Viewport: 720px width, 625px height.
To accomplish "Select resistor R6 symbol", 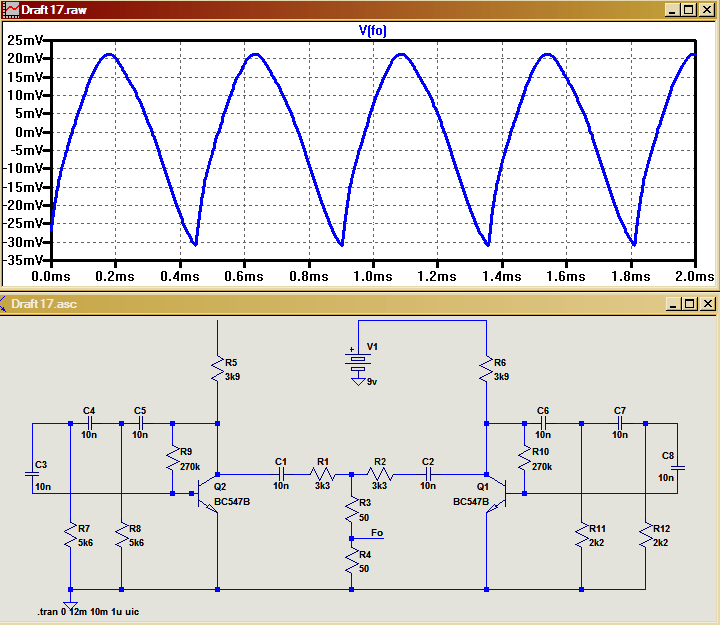I will click(486, 370).
